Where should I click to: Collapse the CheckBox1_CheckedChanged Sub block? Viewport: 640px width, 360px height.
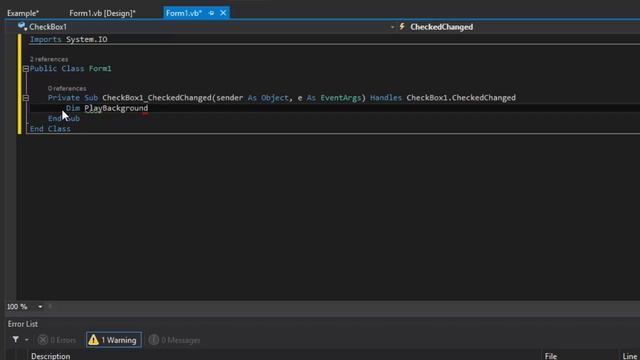[x=26, y=98]
